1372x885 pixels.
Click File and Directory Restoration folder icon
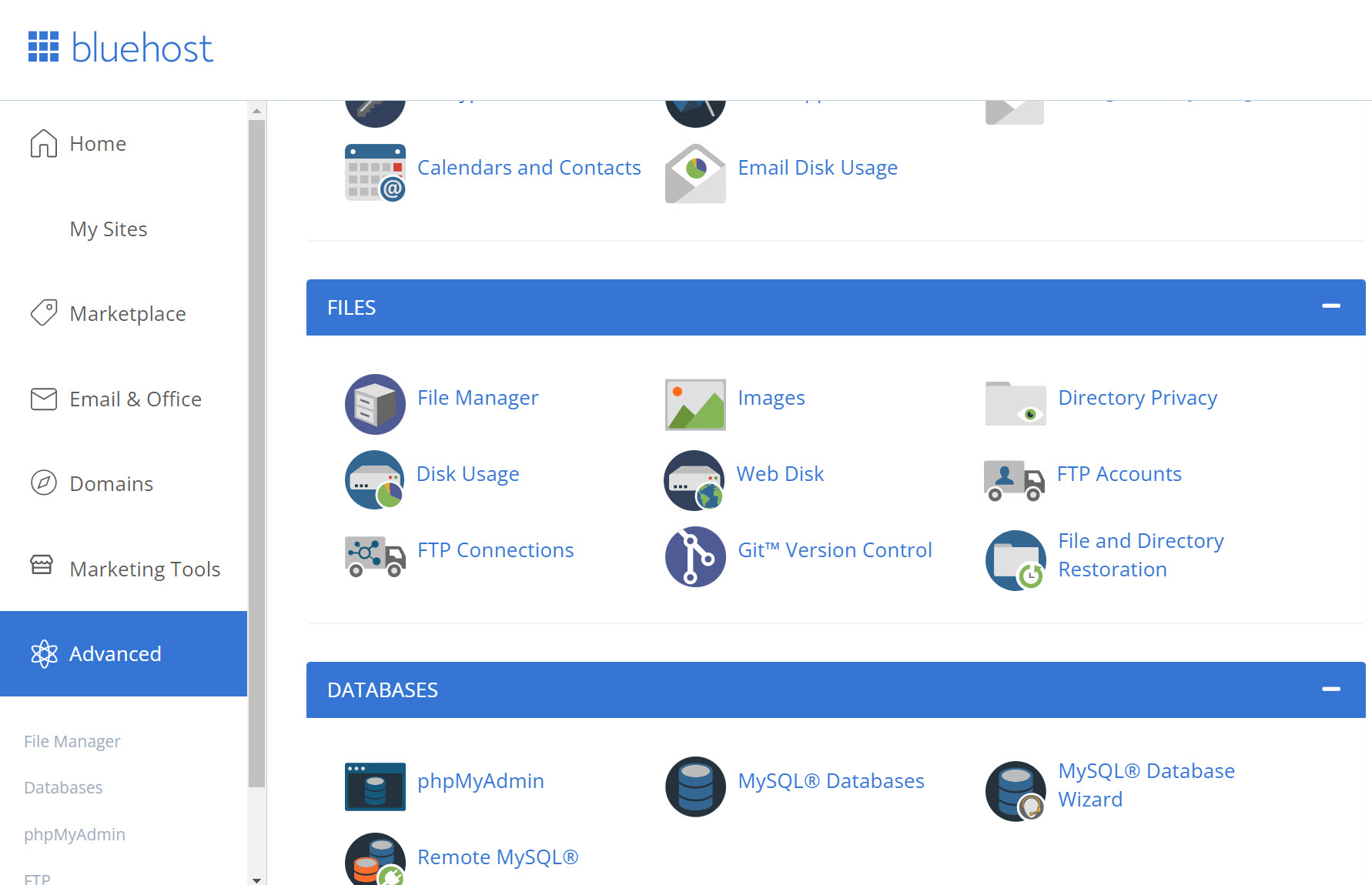[x=1016, y=560]
